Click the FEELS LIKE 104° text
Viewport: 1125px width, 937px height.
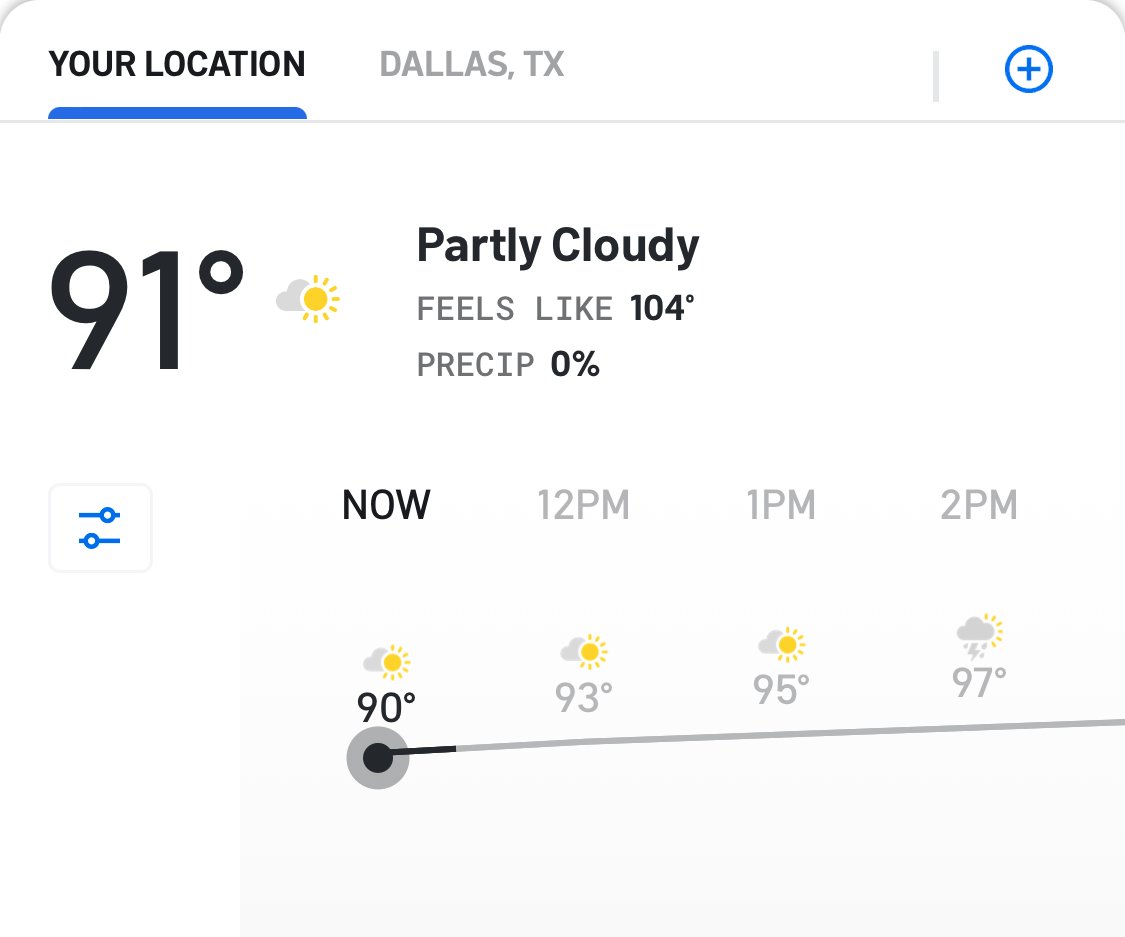point(555,309)
